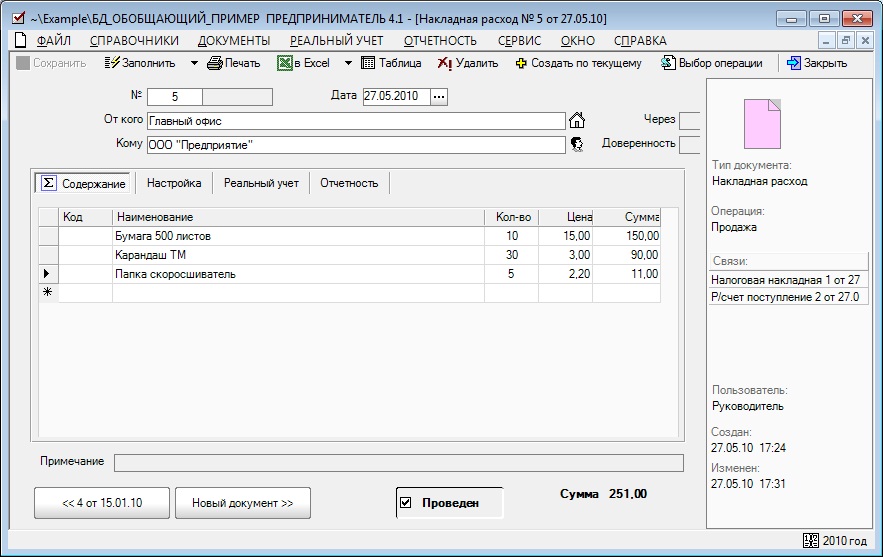883x557 pixels.
Task: Click 'Создать по текущему' toolbar icon
Action: coord(521,63)
